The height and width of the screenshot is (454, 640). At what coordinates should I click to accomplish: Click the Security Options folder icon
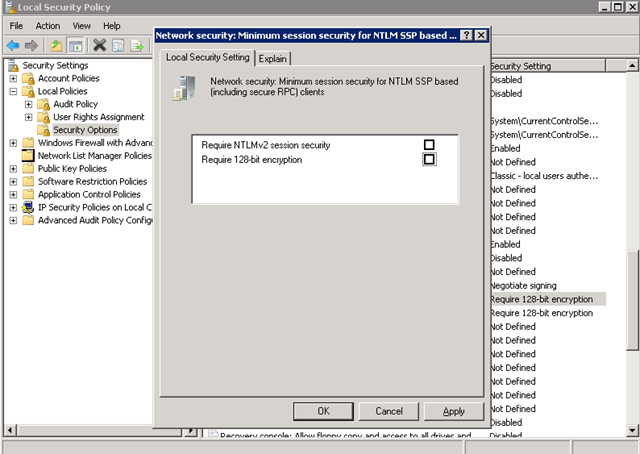coord(43,130)
